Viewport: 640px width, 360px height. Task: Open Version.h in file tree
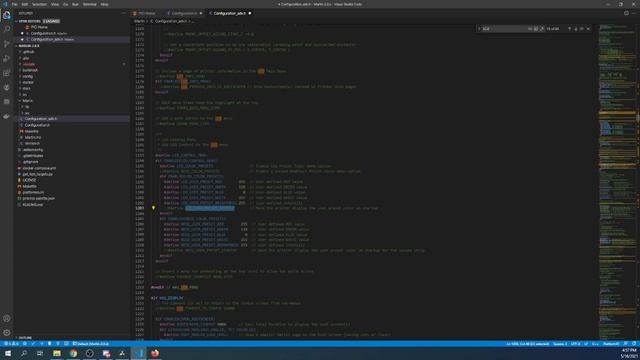point(32,143)
